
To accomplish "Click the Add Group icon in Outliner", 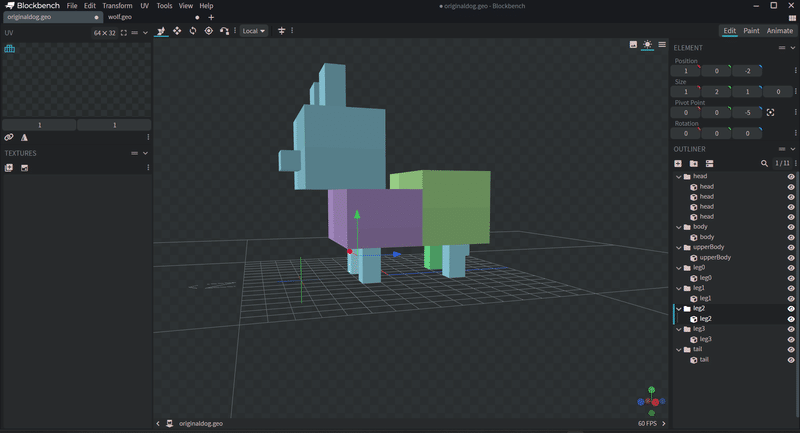I will [693, 163].
